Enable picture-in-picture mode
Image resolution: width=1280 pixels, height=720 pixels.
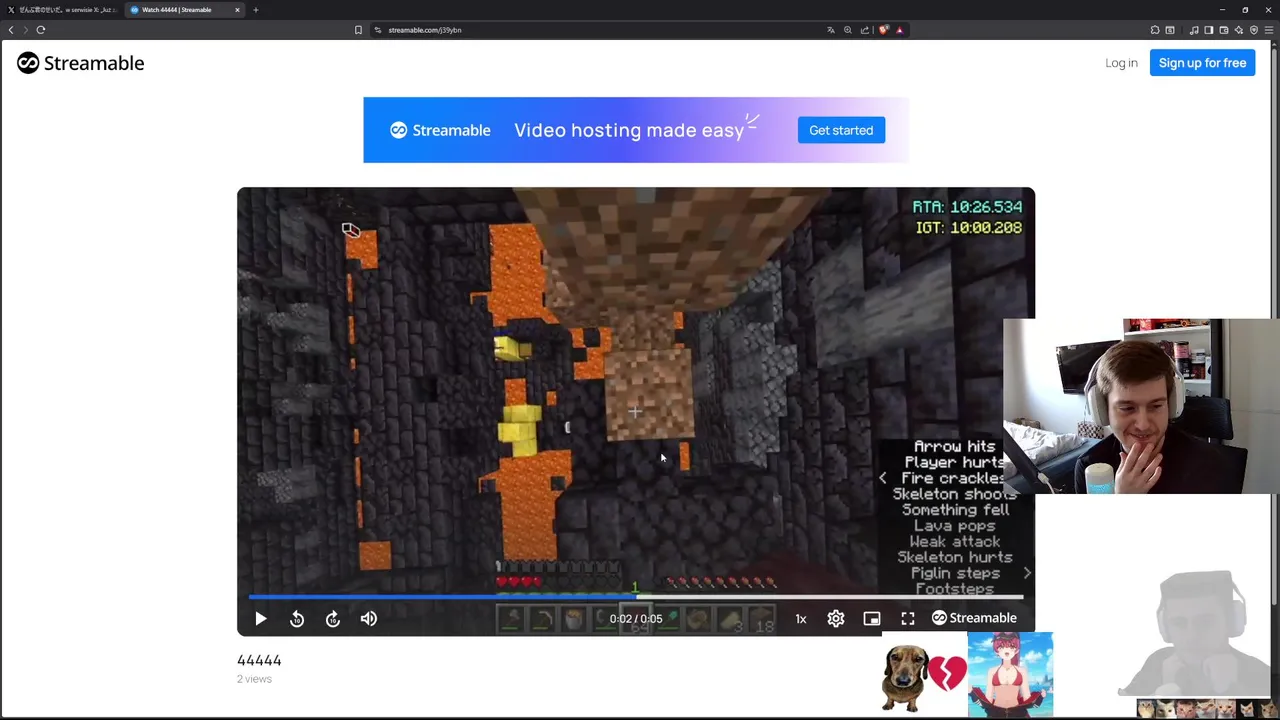coord(872,619)
